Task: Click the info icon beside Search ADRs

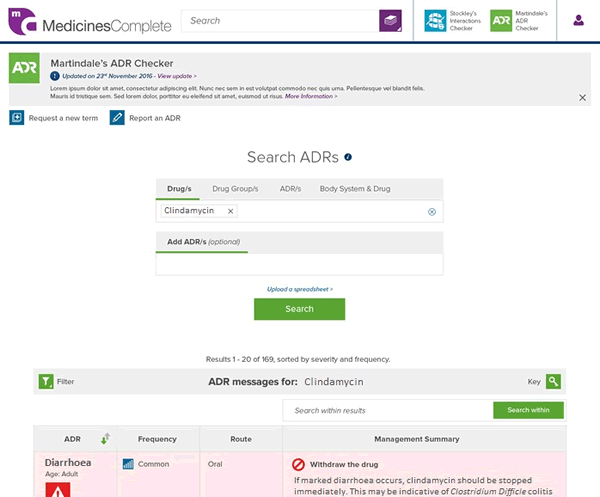Action: click(x=348, y=157)
